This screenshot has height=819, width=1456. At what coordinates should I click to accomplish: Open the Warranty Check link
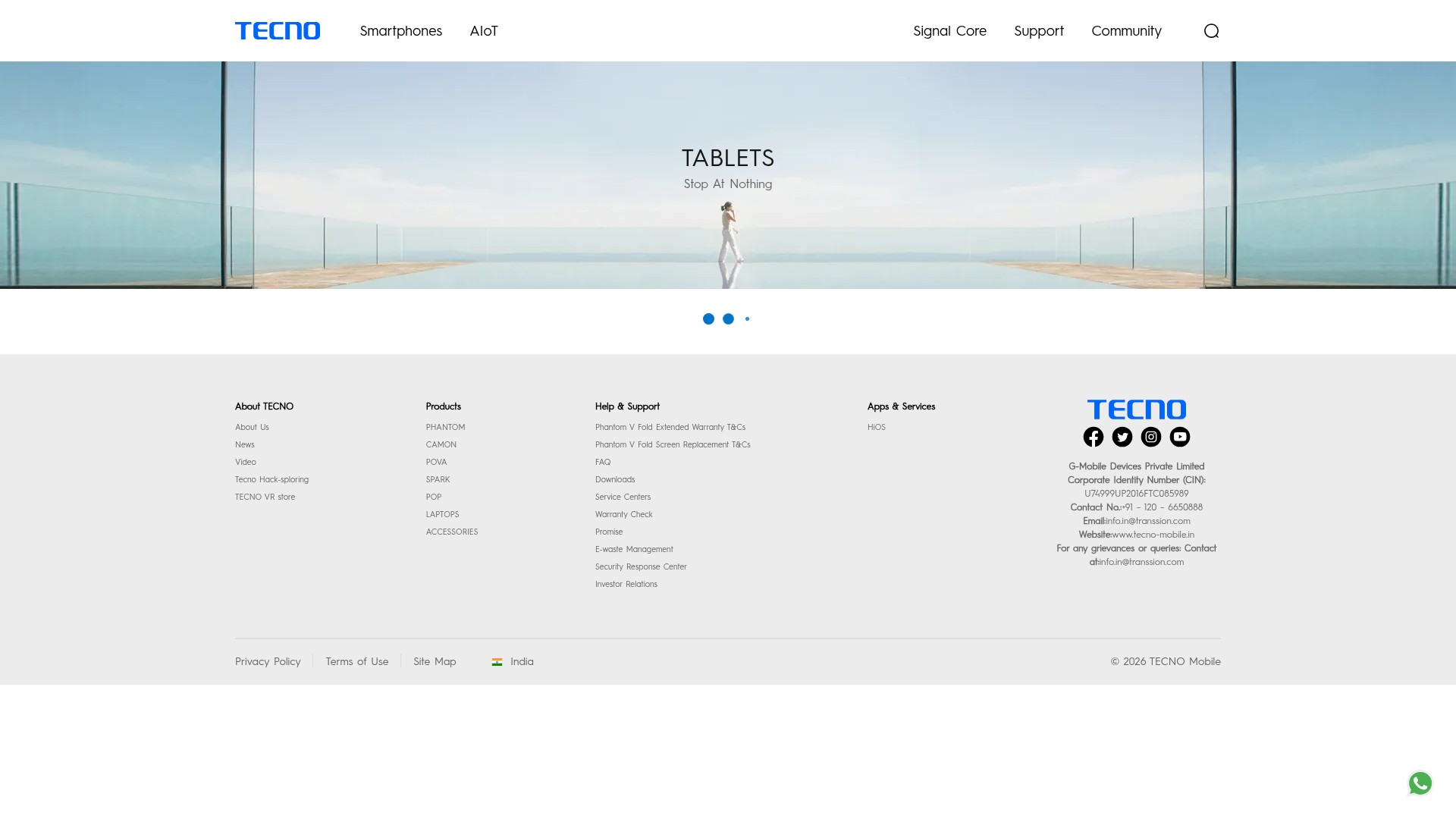coord(623,515)
